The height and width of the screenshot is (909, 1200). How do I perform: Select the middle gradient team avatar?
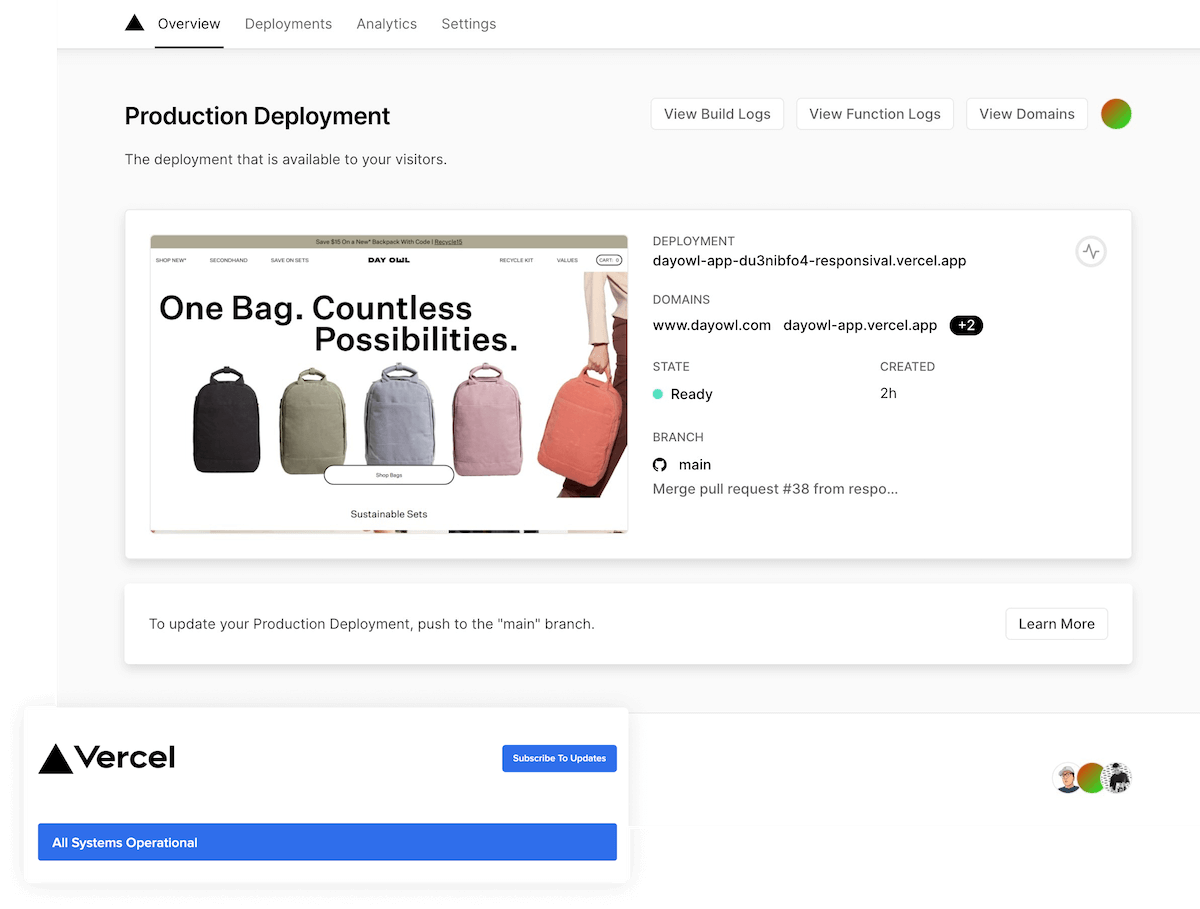pyautogui.click(x=1092, y=778)
